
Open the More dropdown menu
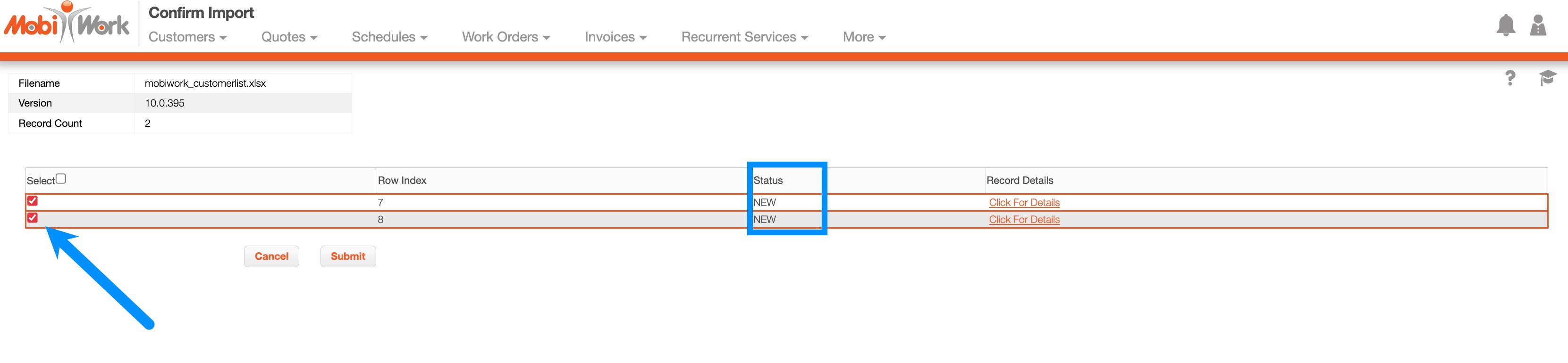(864, 37)
